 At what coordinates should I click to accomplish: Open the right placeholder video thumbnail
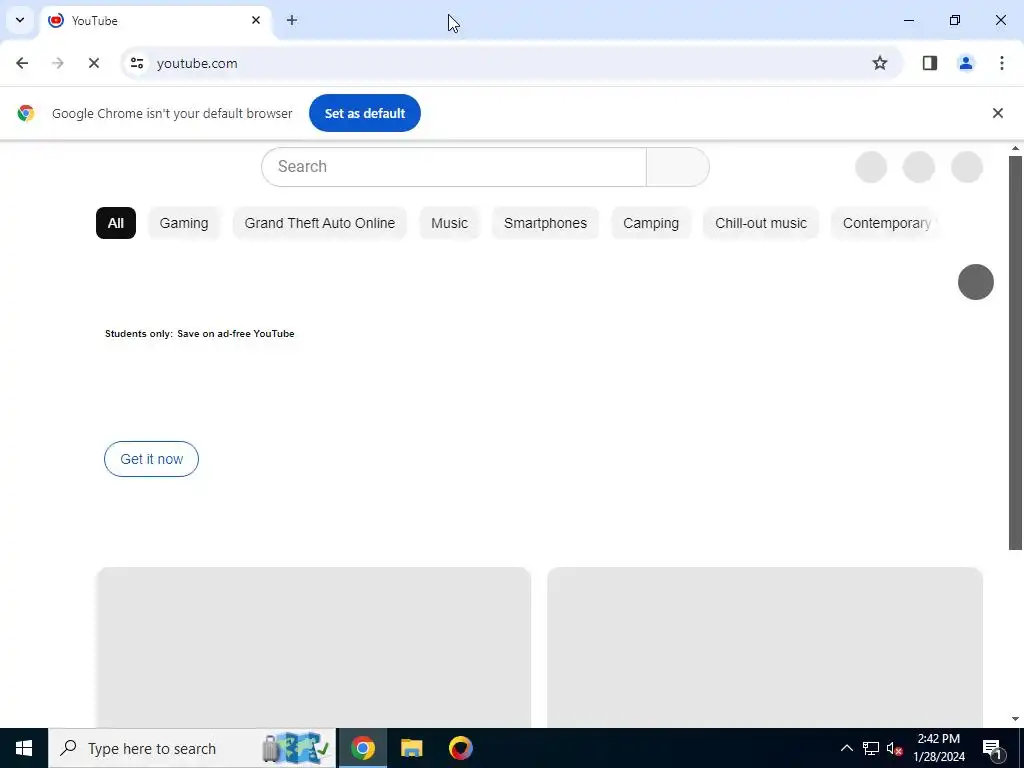(765, 647)
